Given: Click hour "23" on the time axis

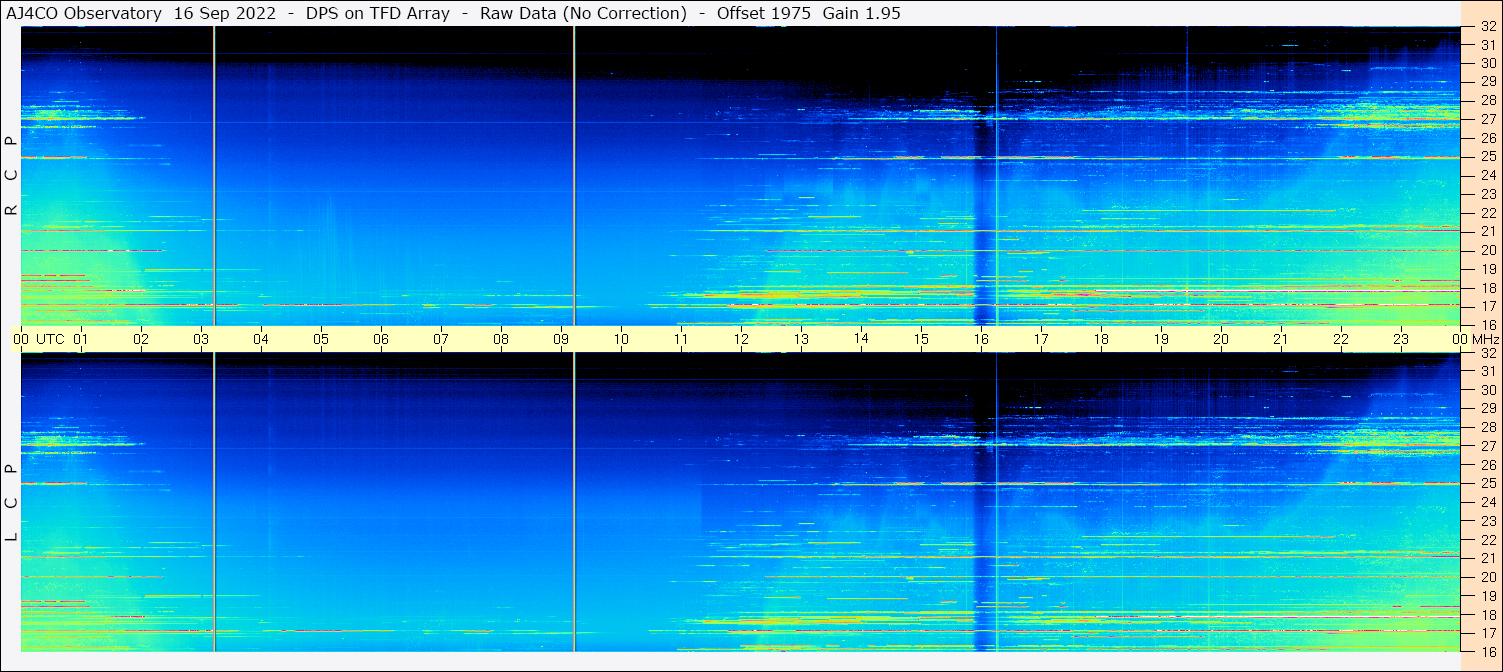Looking at the screenshot, I should (x=1401, y=339).
